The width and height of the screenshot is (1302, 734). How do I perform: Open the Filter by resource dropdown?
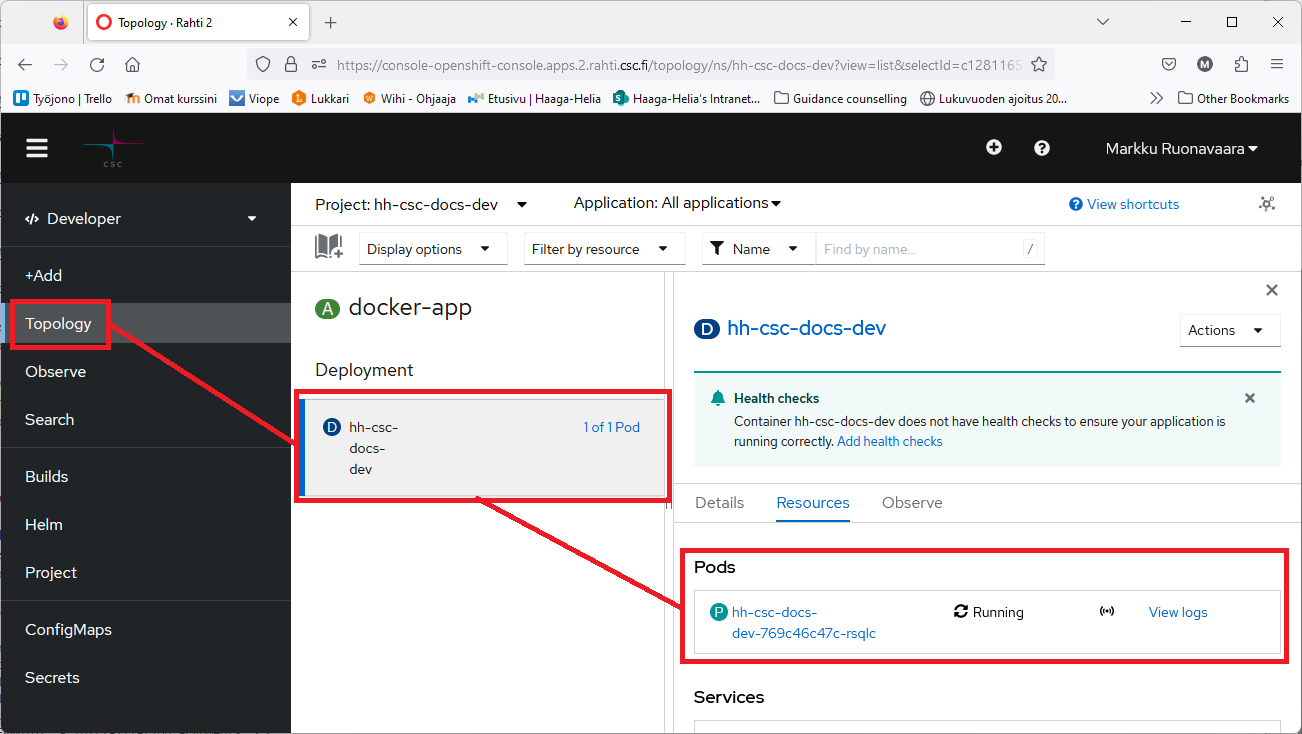[x=600, y=249]
